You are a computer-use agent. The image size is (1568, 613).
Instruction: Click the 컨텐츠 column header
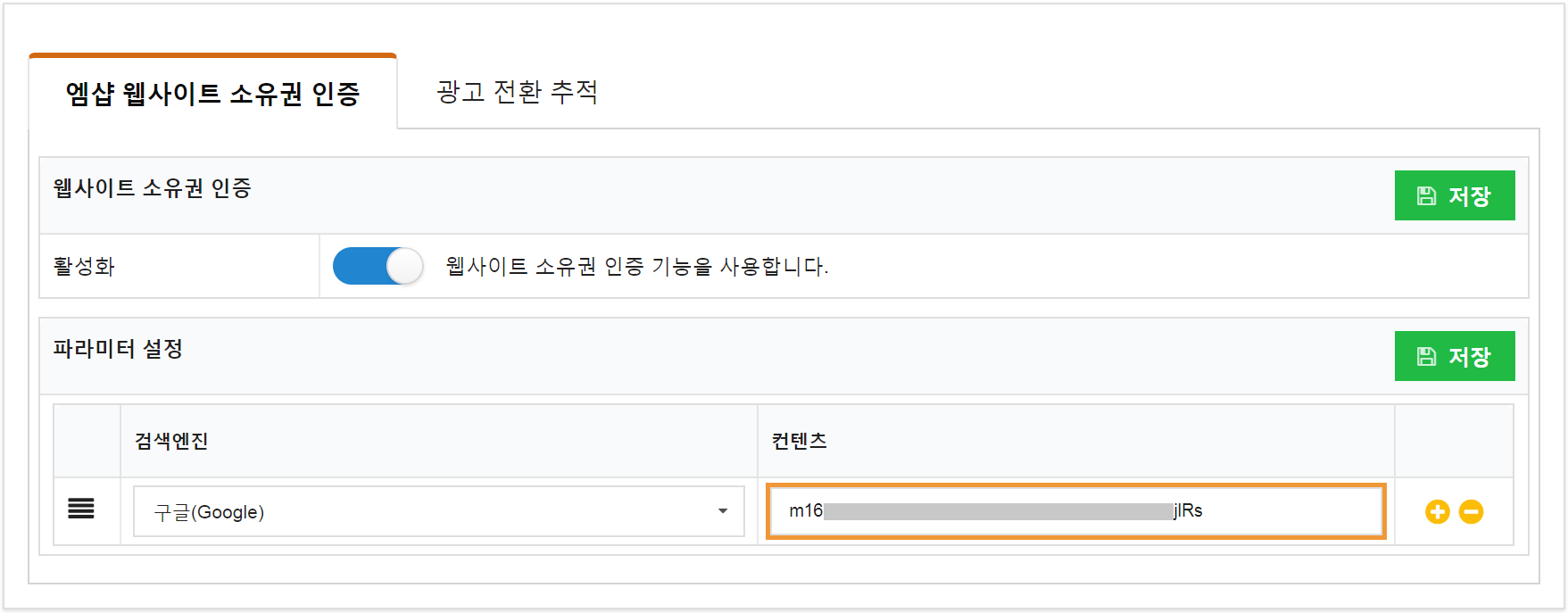point(800,441)
